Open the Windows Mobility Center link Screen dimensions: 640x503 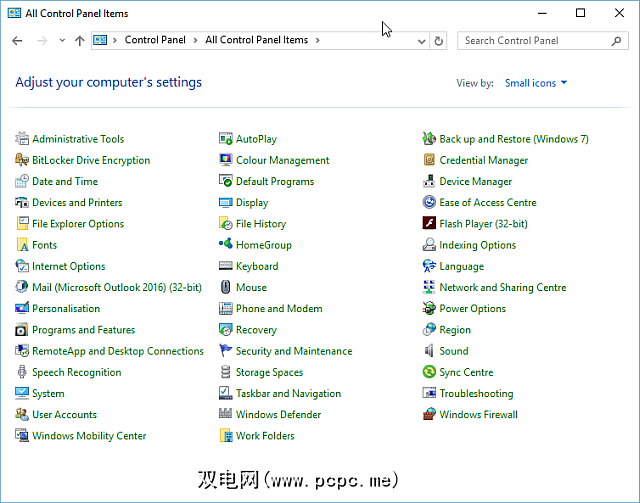pyautogui.click(x=89, y=436)
